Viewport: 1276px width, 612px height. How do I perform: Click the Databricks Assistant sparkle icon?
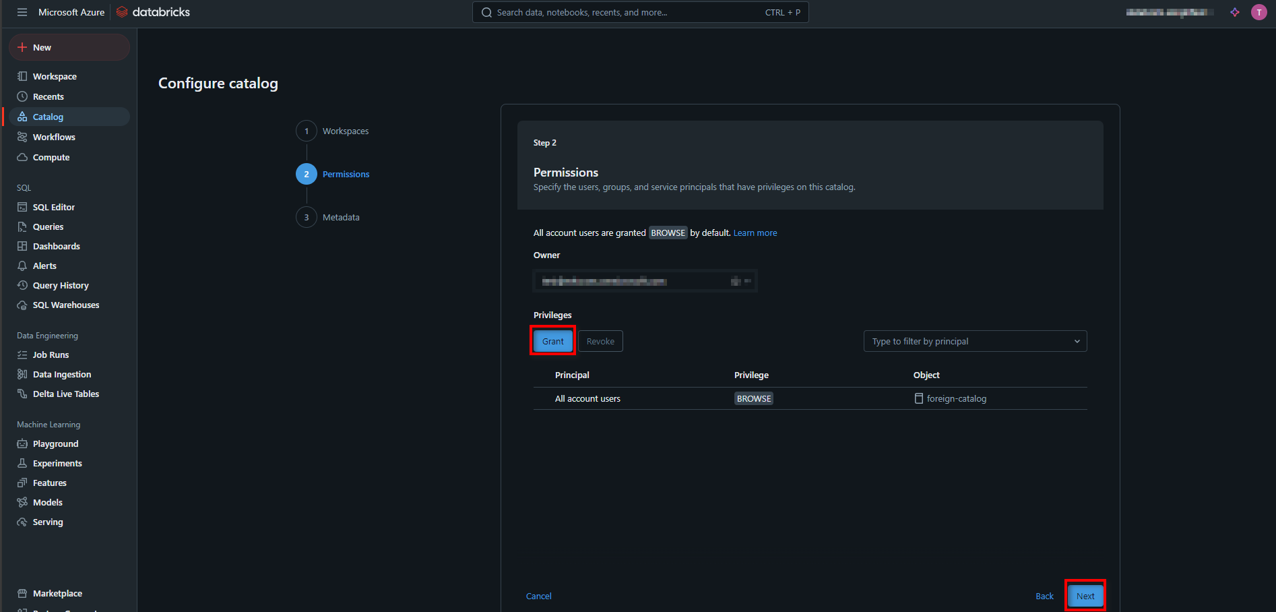coord(1235,12)
